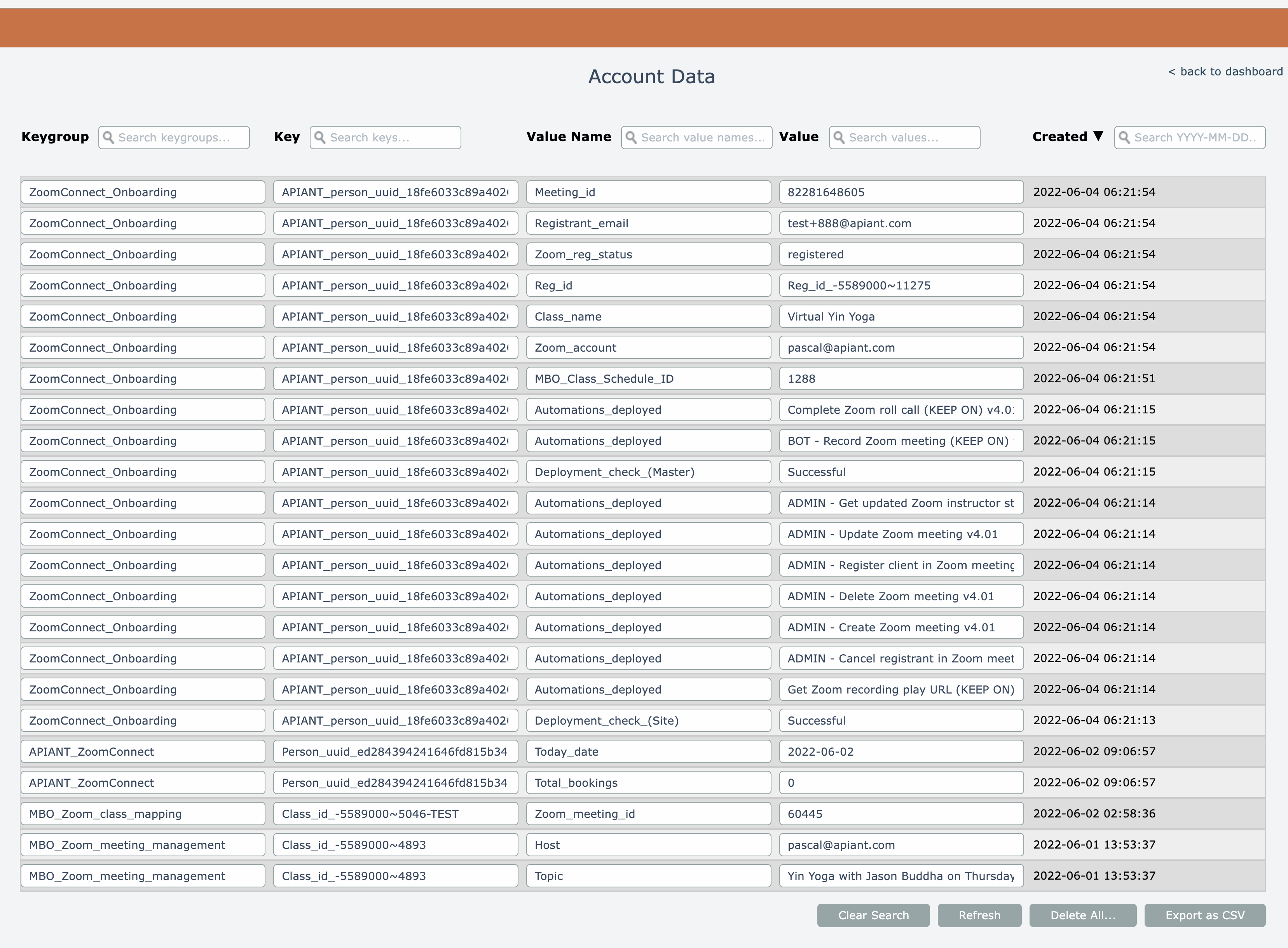
Task: Click magnifier icon in keygroup search
Action: tap(108, 138)
